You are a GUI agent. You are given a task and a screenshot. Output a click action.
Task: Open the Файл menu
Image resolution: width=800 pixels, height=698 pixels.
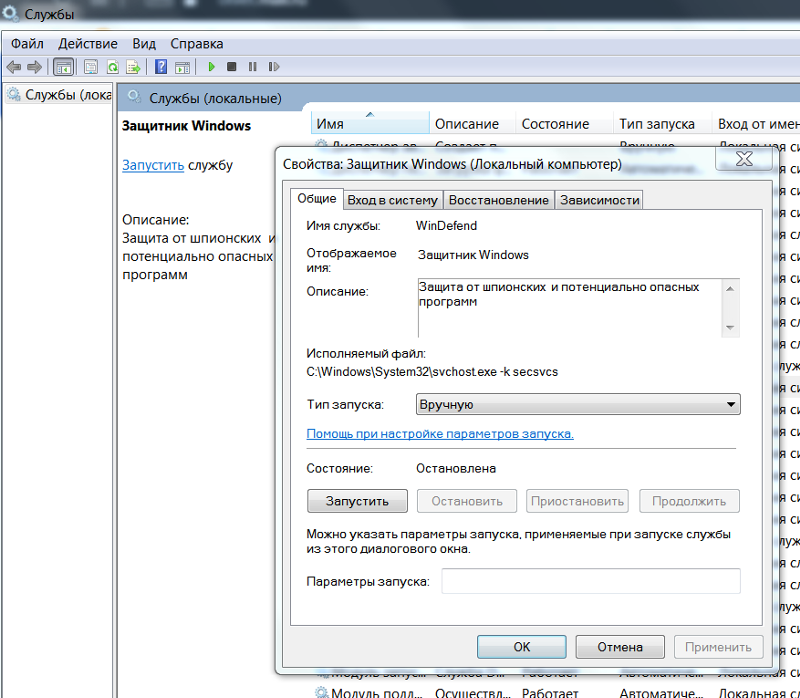[28, 44]
